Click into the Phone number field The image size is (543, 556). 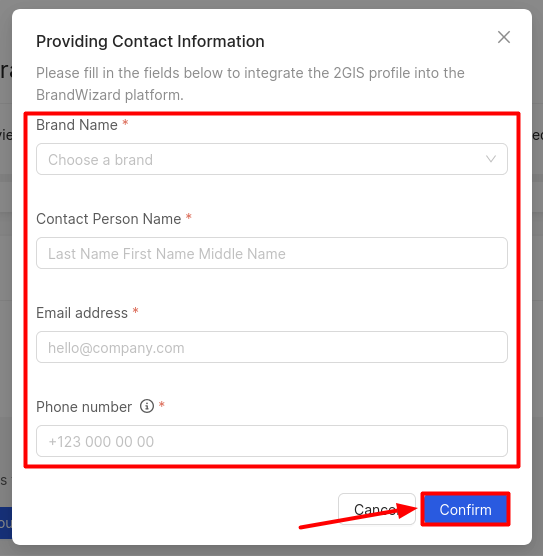[x=272, y=441]
